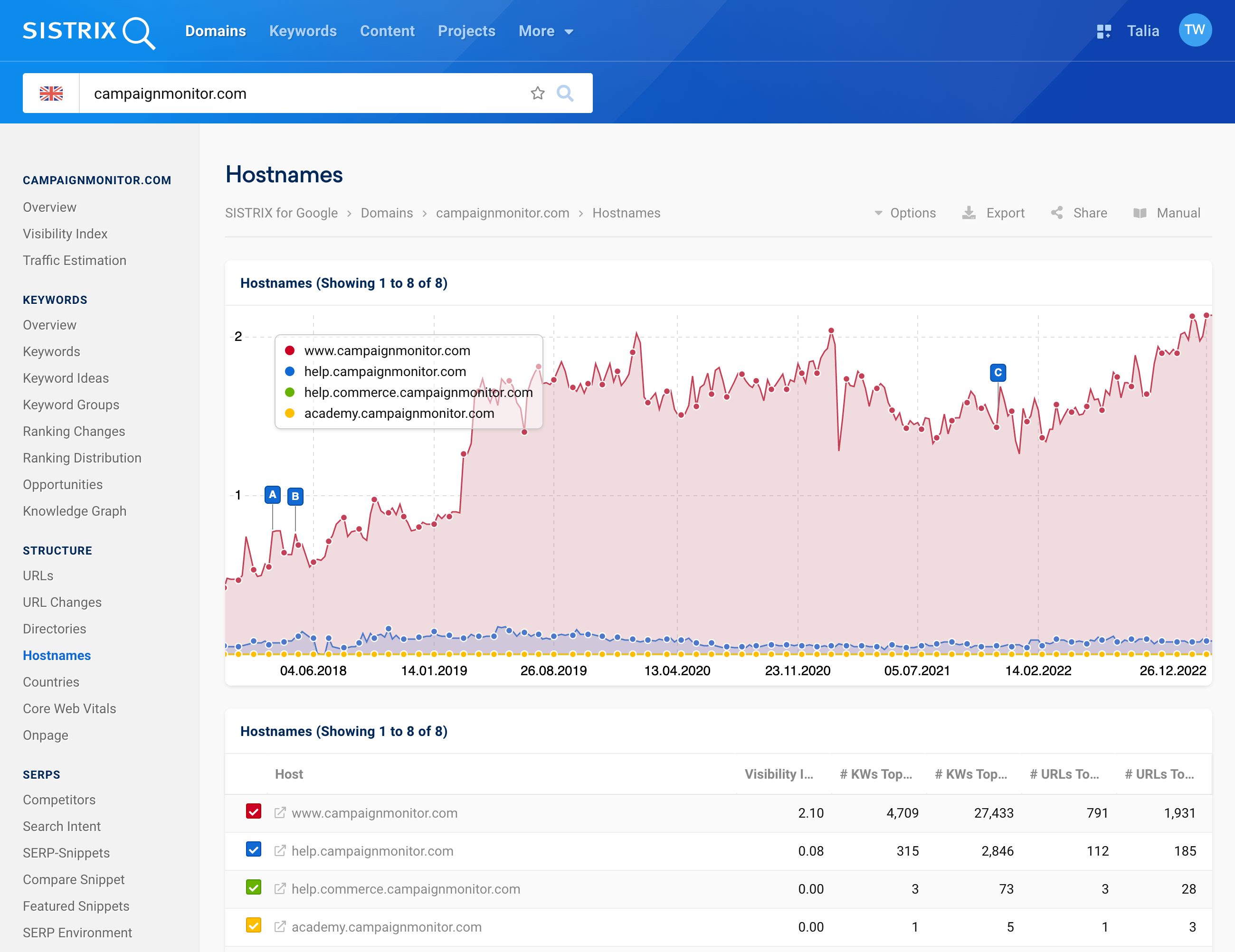Click the search magnifier icon
The image size is (1235, 952).
point(567,92)
